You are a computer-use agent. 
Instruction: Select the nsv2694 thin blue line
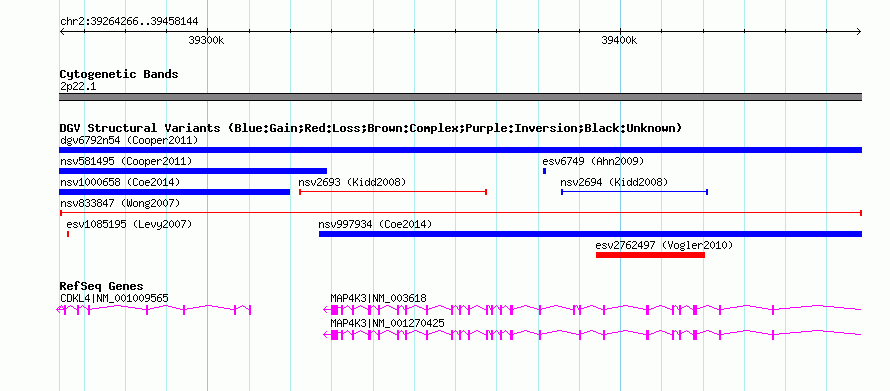coord(634,192)
